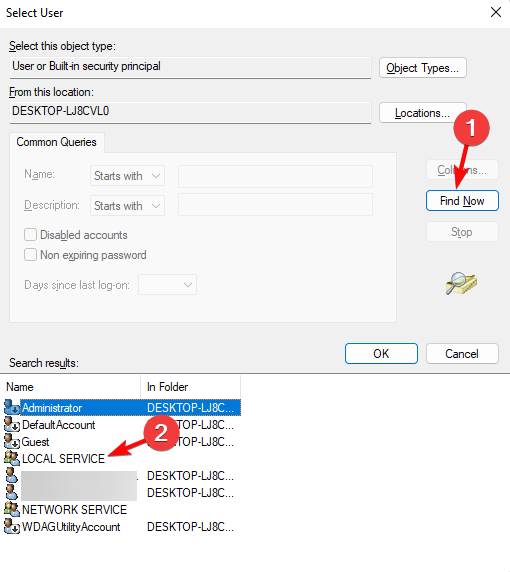Toggle the Non expiring password checkbox
The image size is (510, 572).
[x=30, y=255]
